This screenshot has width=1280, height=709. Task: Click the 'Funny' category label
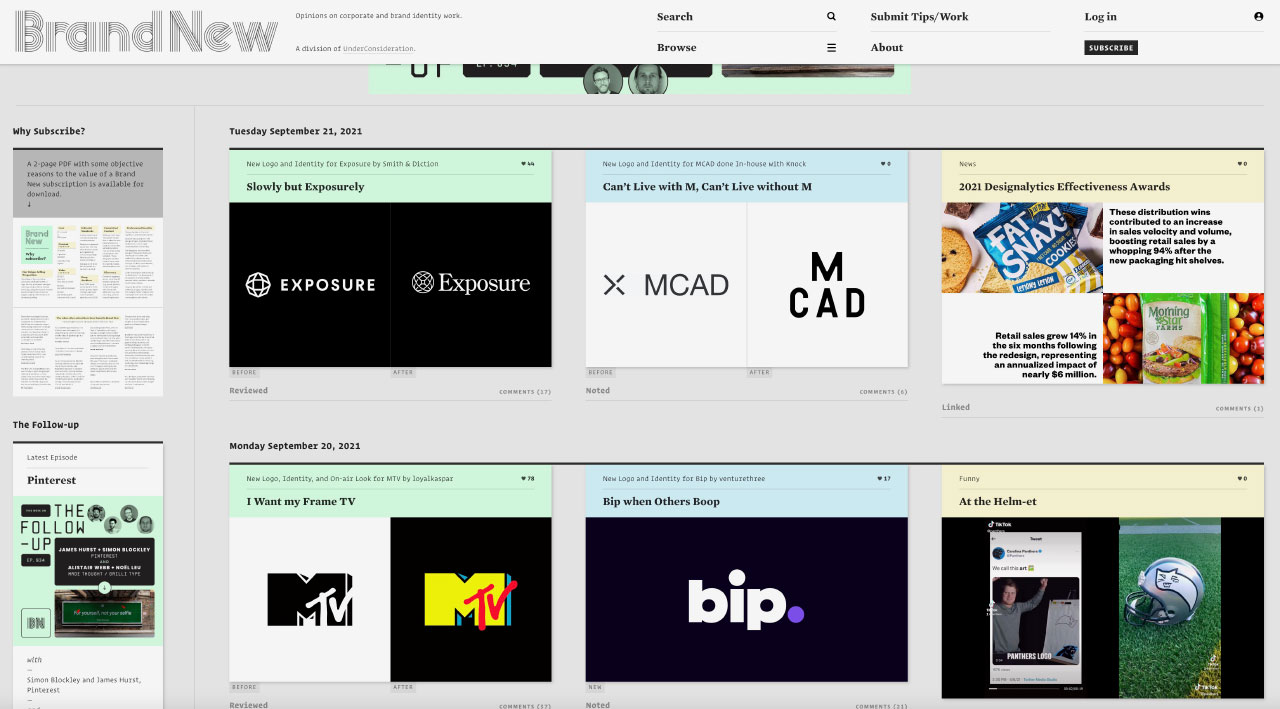click(x=969, y=479)
